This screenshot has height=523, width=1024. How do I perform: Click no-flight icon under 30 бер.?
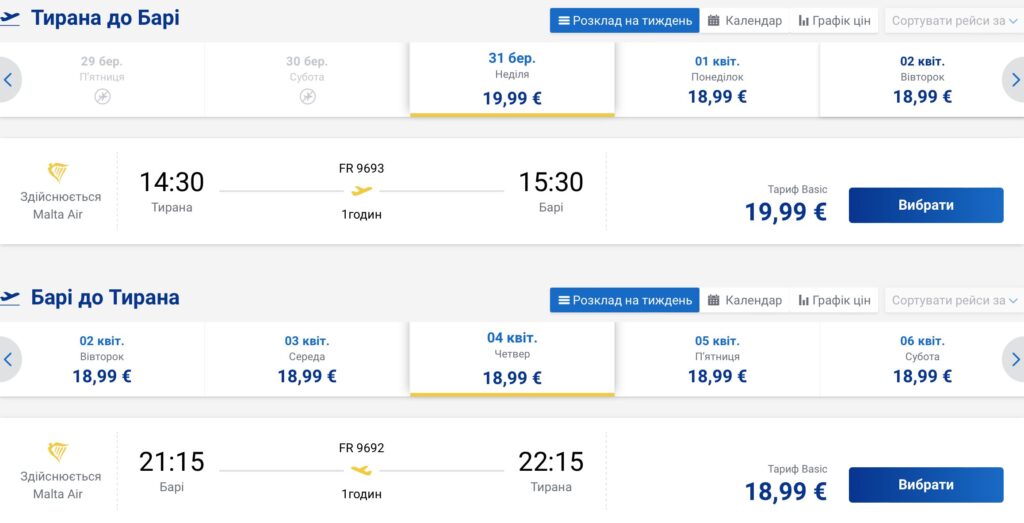pos(308,97)
